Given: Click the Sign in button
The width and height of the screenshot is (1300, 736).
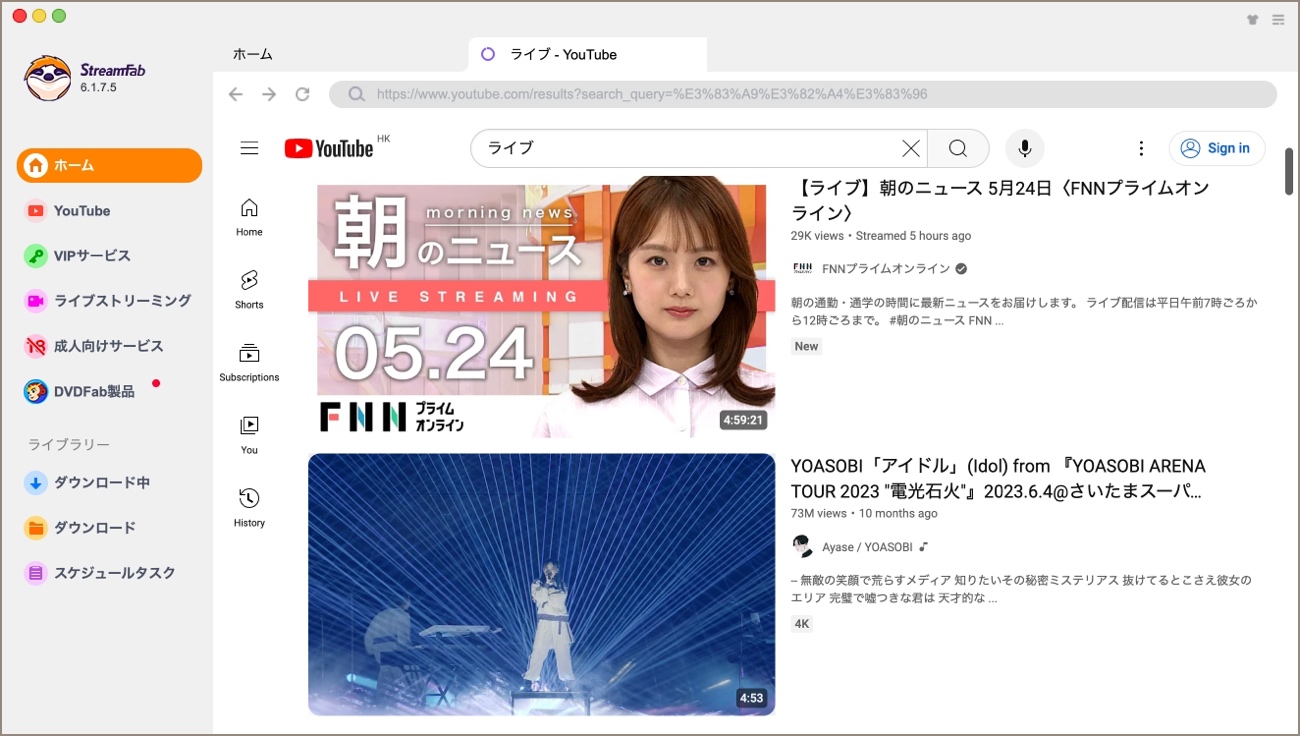Looking at the screenshot, I should (1217, 148).
